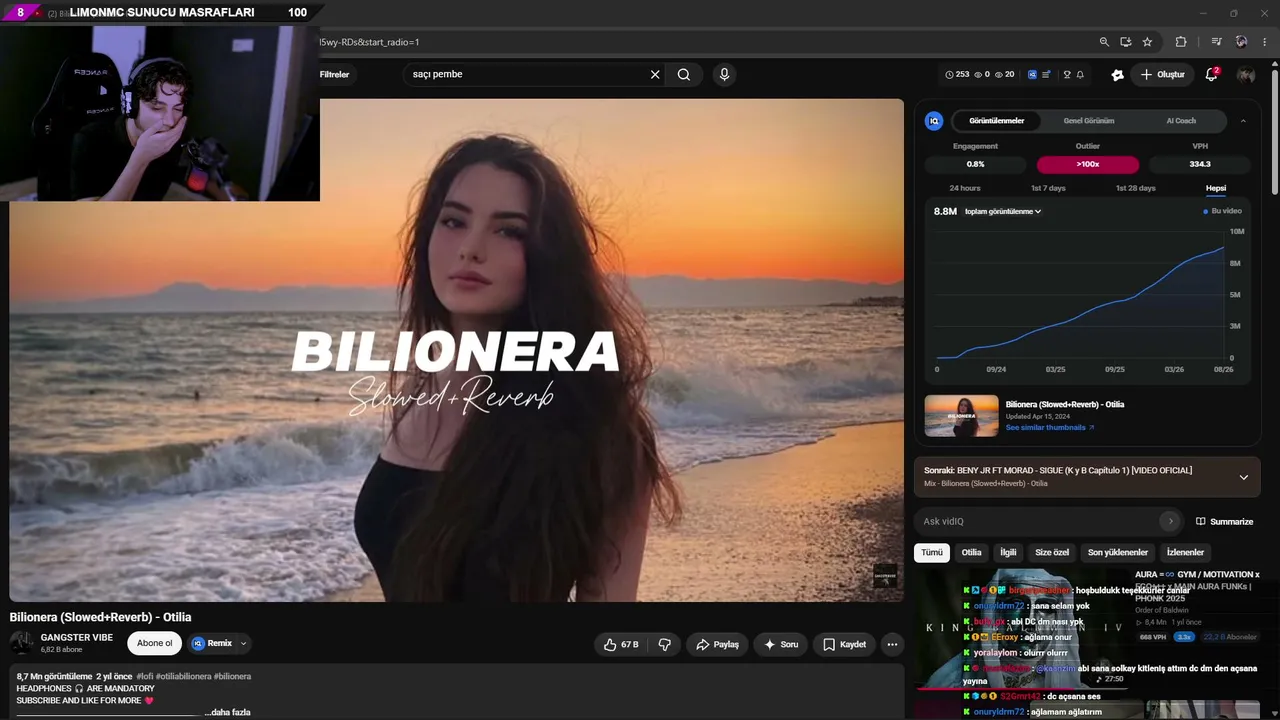Open the YouTube account avatar menu
1280x720 pixels.
1246,75
